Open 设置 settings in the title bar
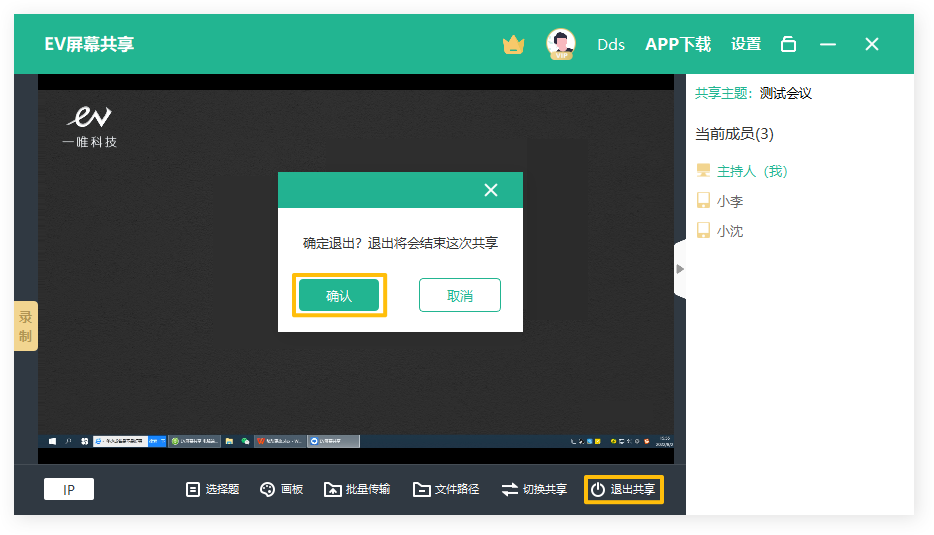 click(746, 44)
